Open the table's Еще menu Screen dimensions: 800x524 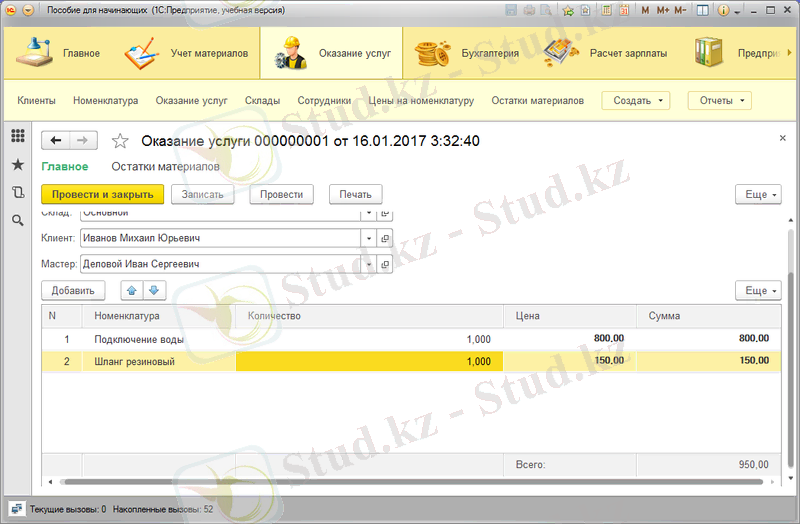758,290
